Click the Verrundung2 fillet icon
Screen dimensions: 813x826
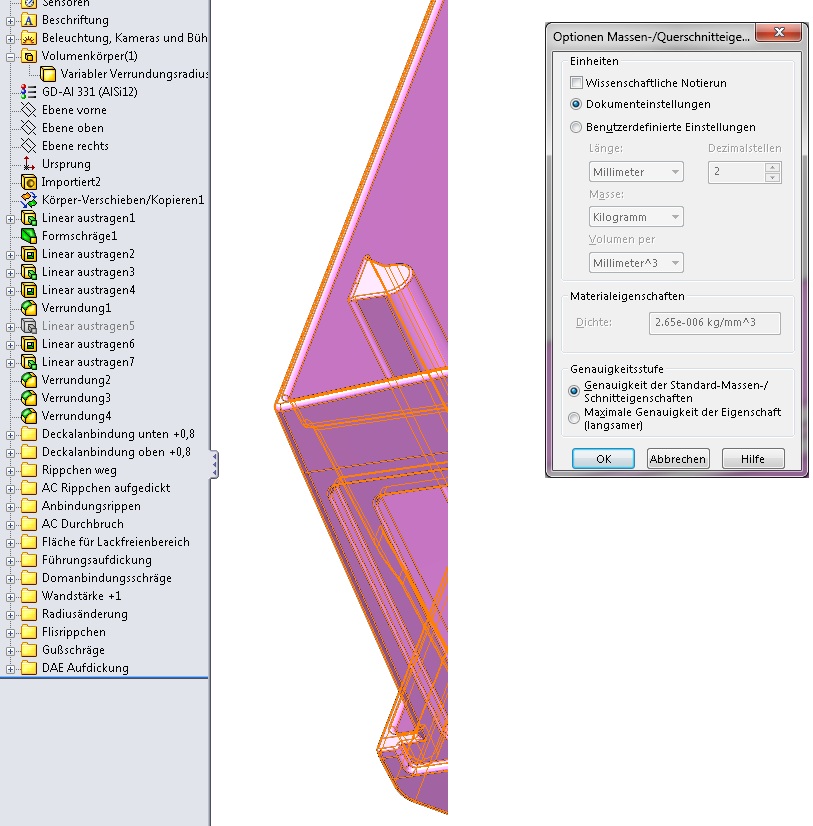coord(29,380)
